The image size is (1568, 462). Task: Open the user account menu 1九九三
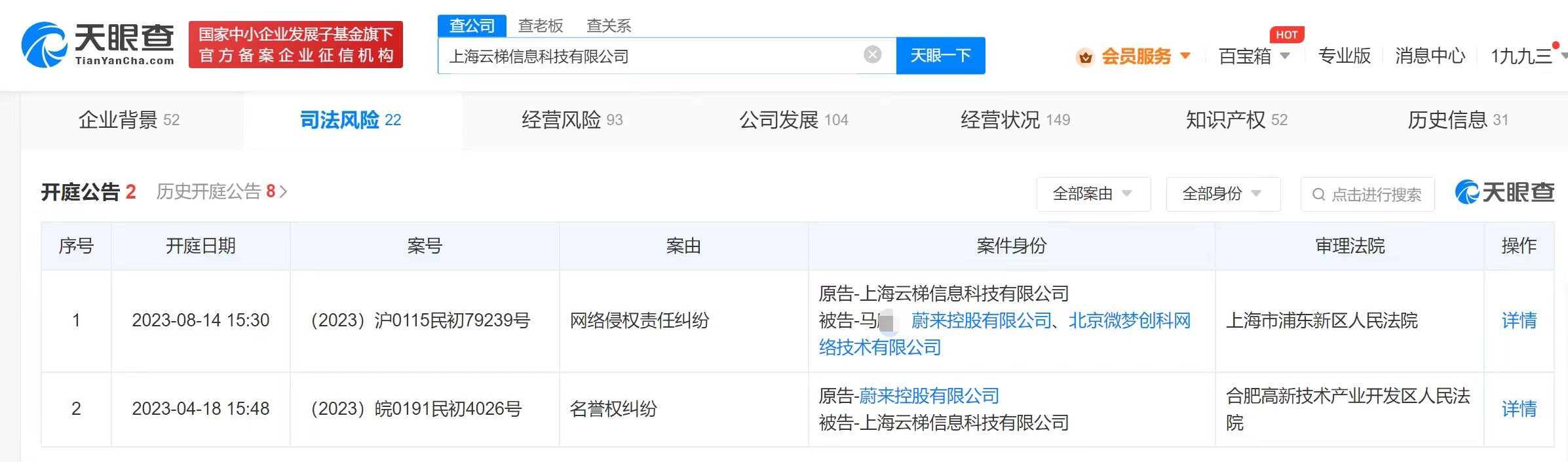click(x=1521, y=56)
